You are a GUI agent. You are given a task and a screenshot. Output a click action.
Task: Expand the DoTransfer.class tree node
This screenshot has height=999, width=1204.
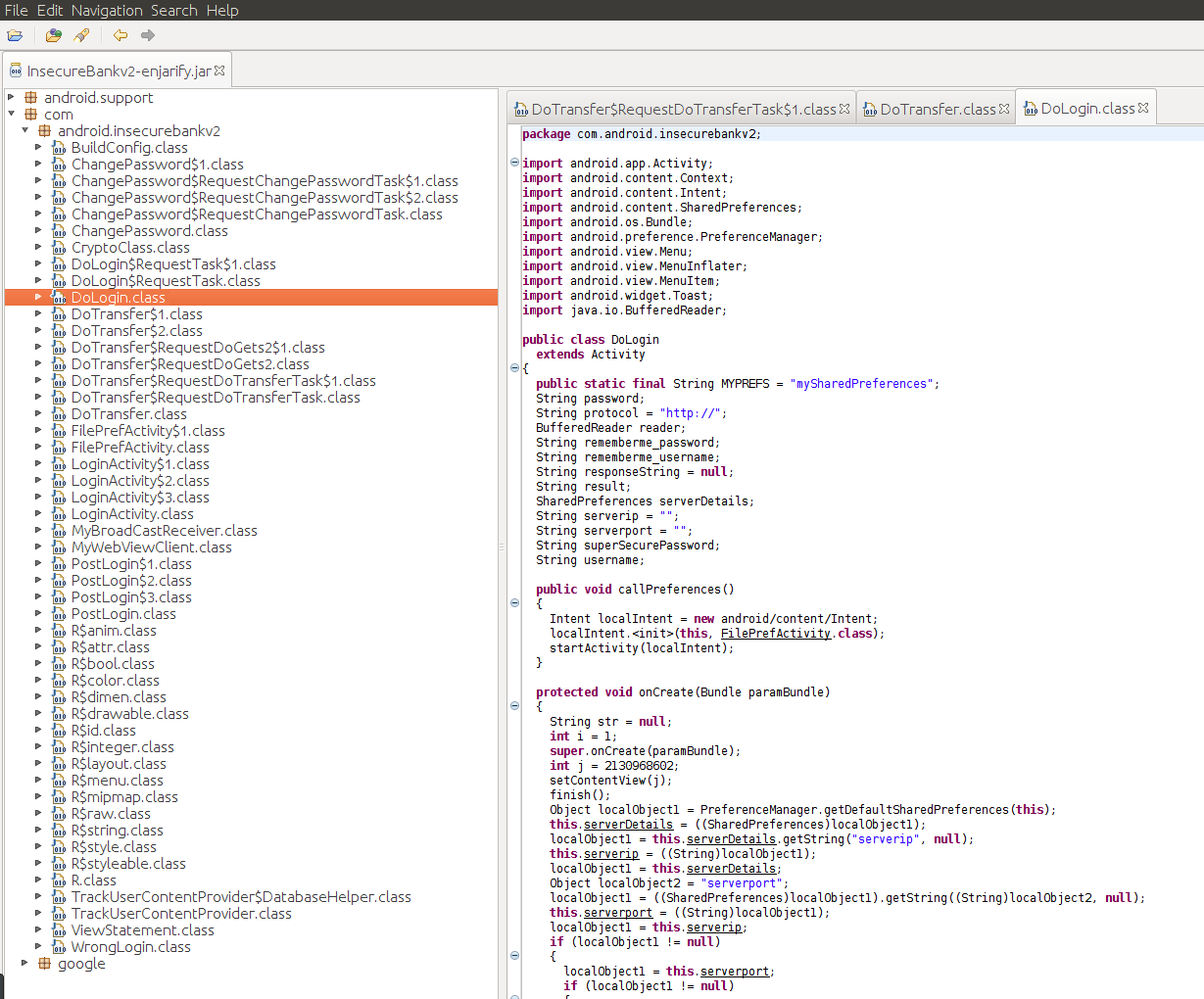click(x=38, y=413)
